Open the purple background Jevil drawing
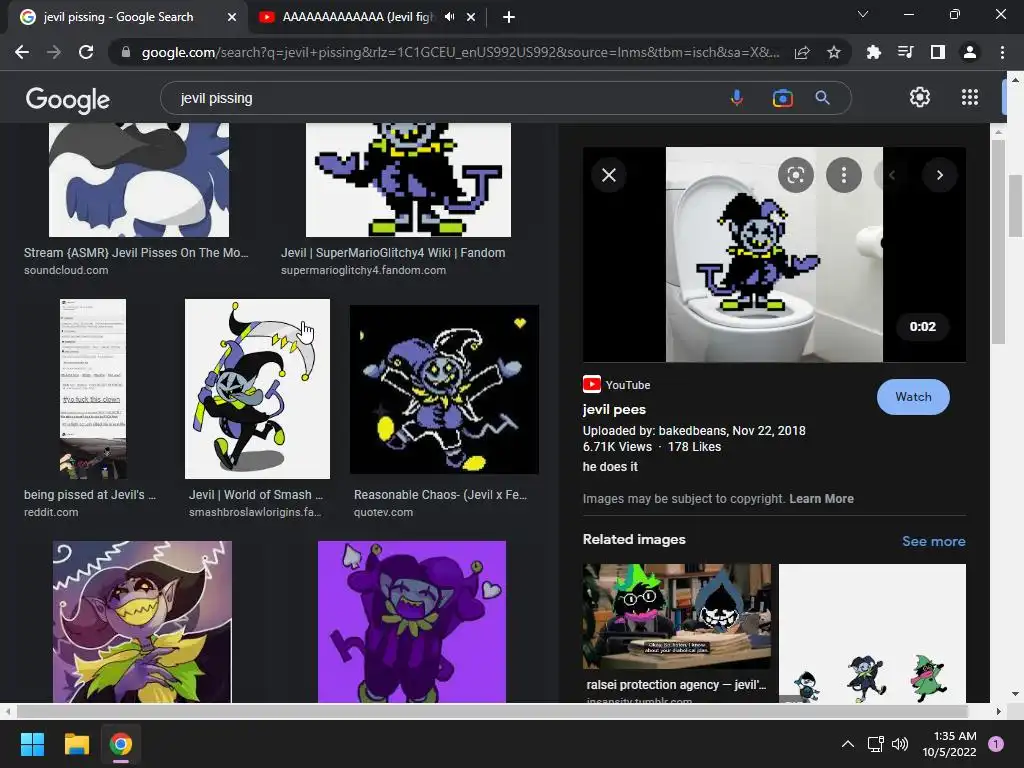This screenshot has width=1024, height=768. (411, 622)
